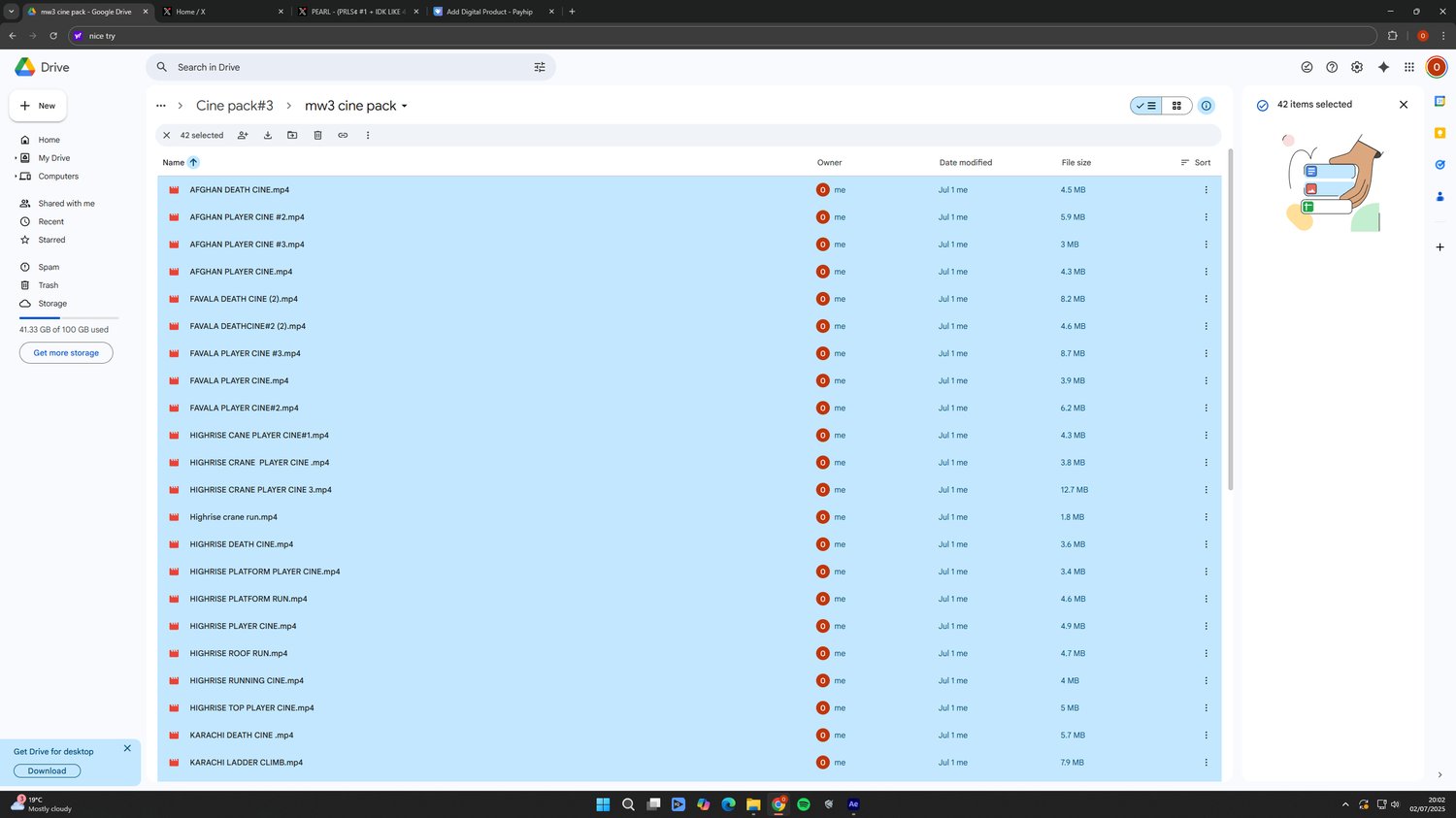The width and height of the screenshot is (1456, 818).
Task: Switch to the Payhip Add Digital Product tab
Action: click(x=493, y=12)
